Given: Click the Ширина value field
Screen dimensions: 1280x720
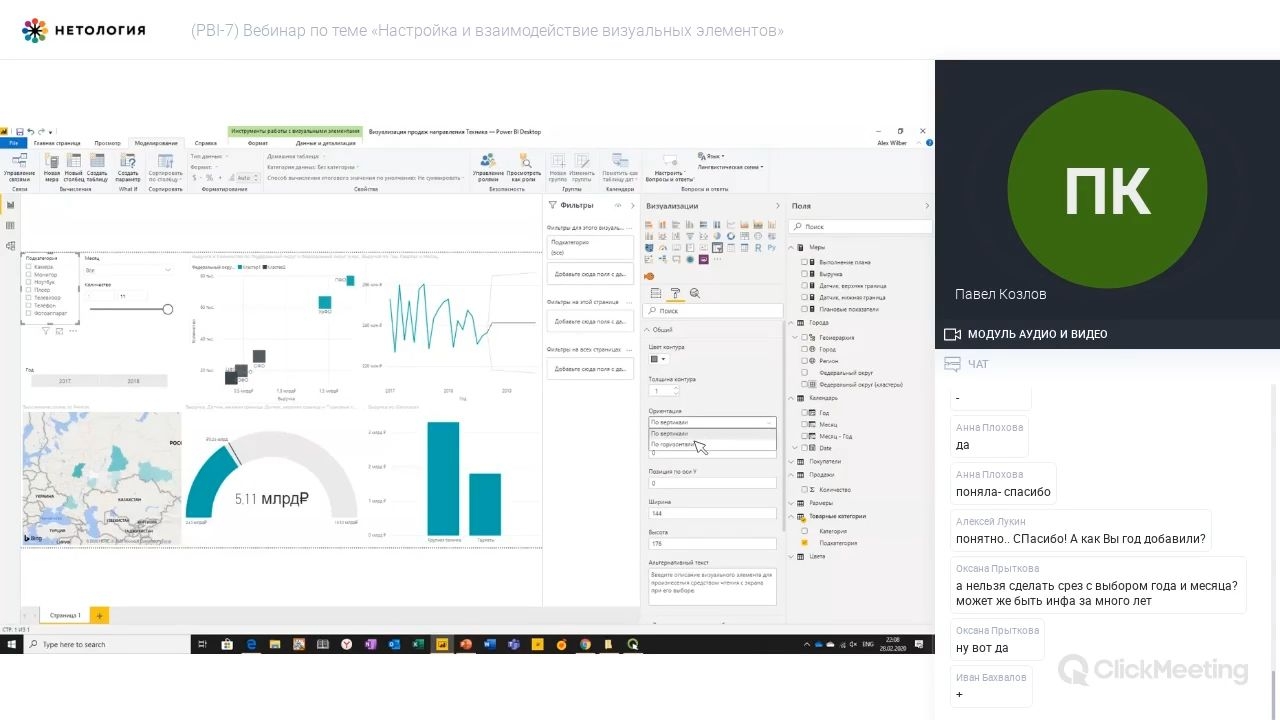Looking at the screenshot, I should (x=712, y=513).
